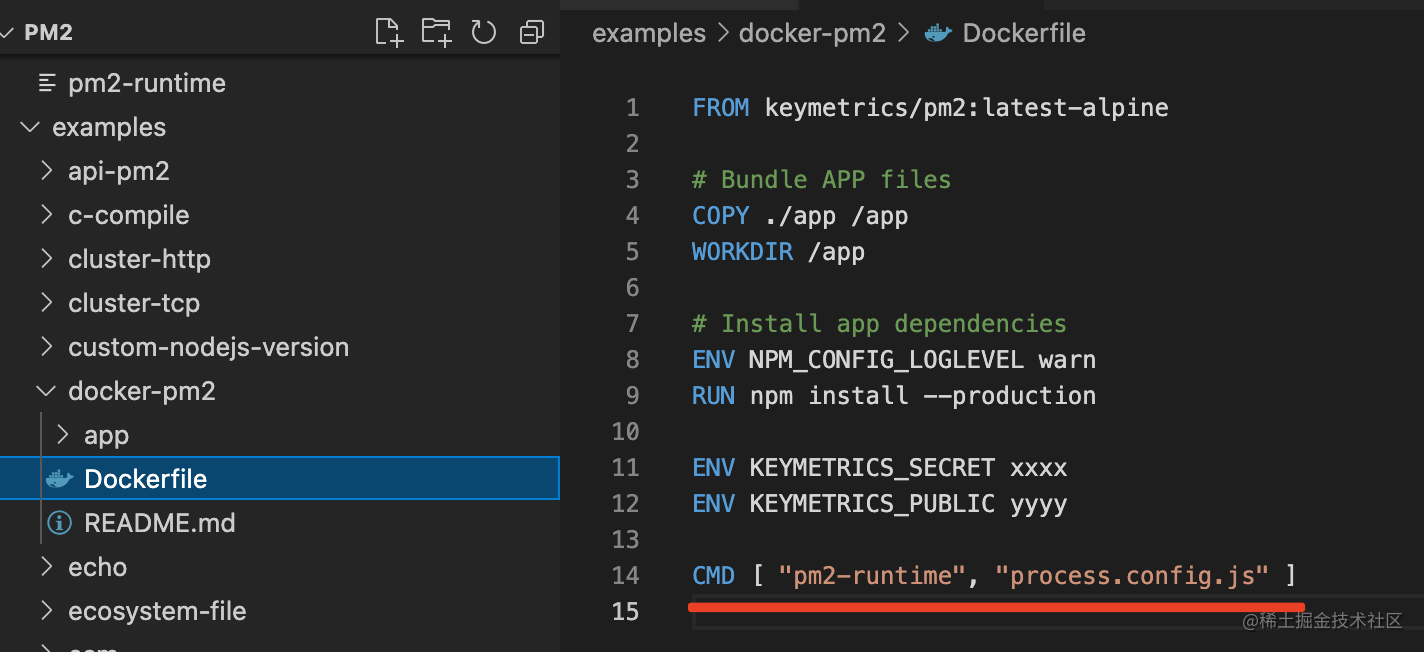Collapse all folders in Explorer
The height and width of the screenshot is (652, 1424).
tap(531, 33)
